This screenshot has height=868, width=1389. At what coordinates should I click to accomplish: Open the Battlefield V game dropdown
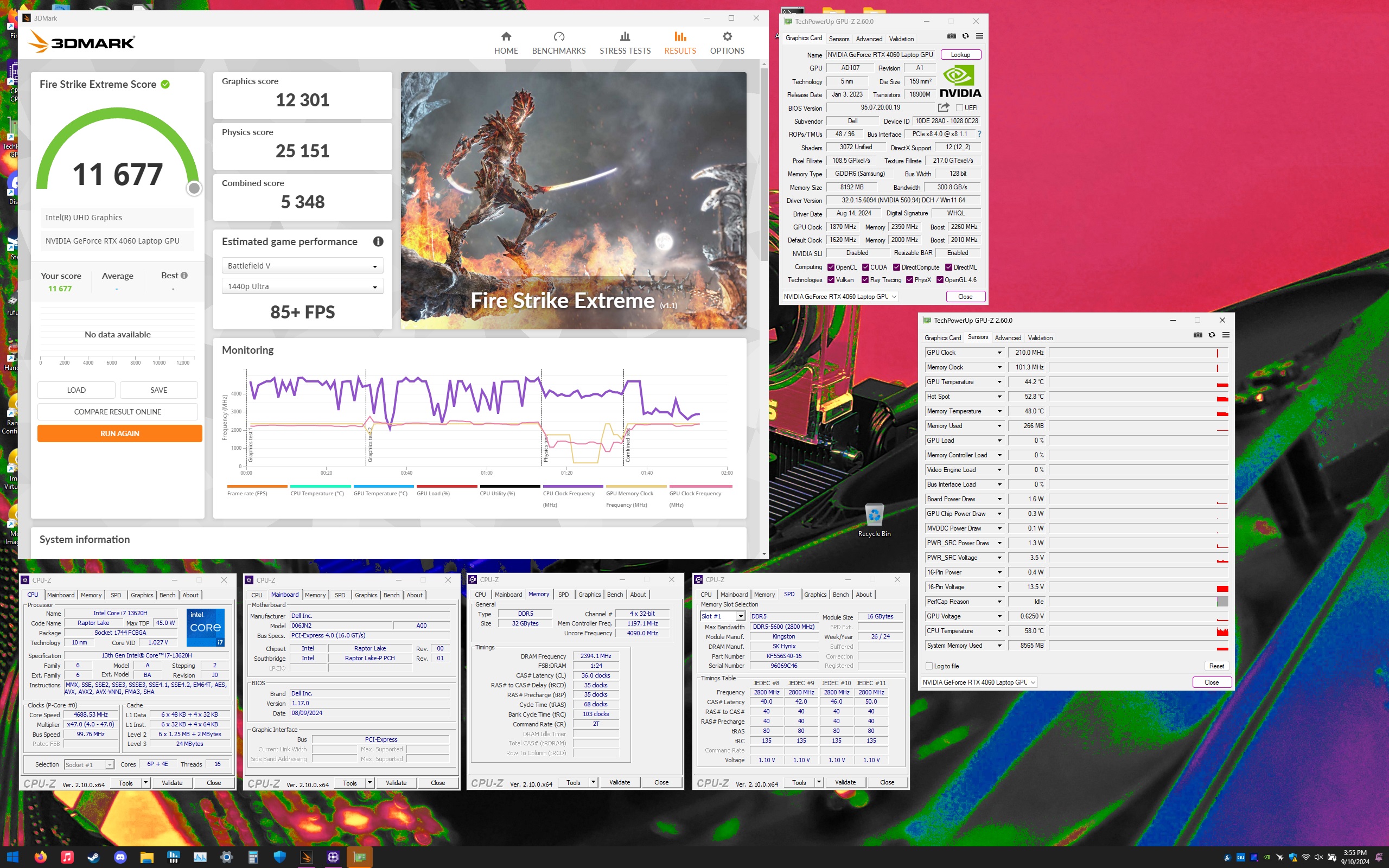click(x=302, y=266)
